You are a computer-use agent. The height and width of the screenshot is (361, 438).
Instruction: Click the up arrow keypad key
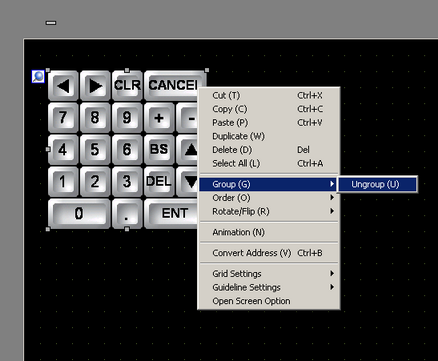tap(188, 149)
